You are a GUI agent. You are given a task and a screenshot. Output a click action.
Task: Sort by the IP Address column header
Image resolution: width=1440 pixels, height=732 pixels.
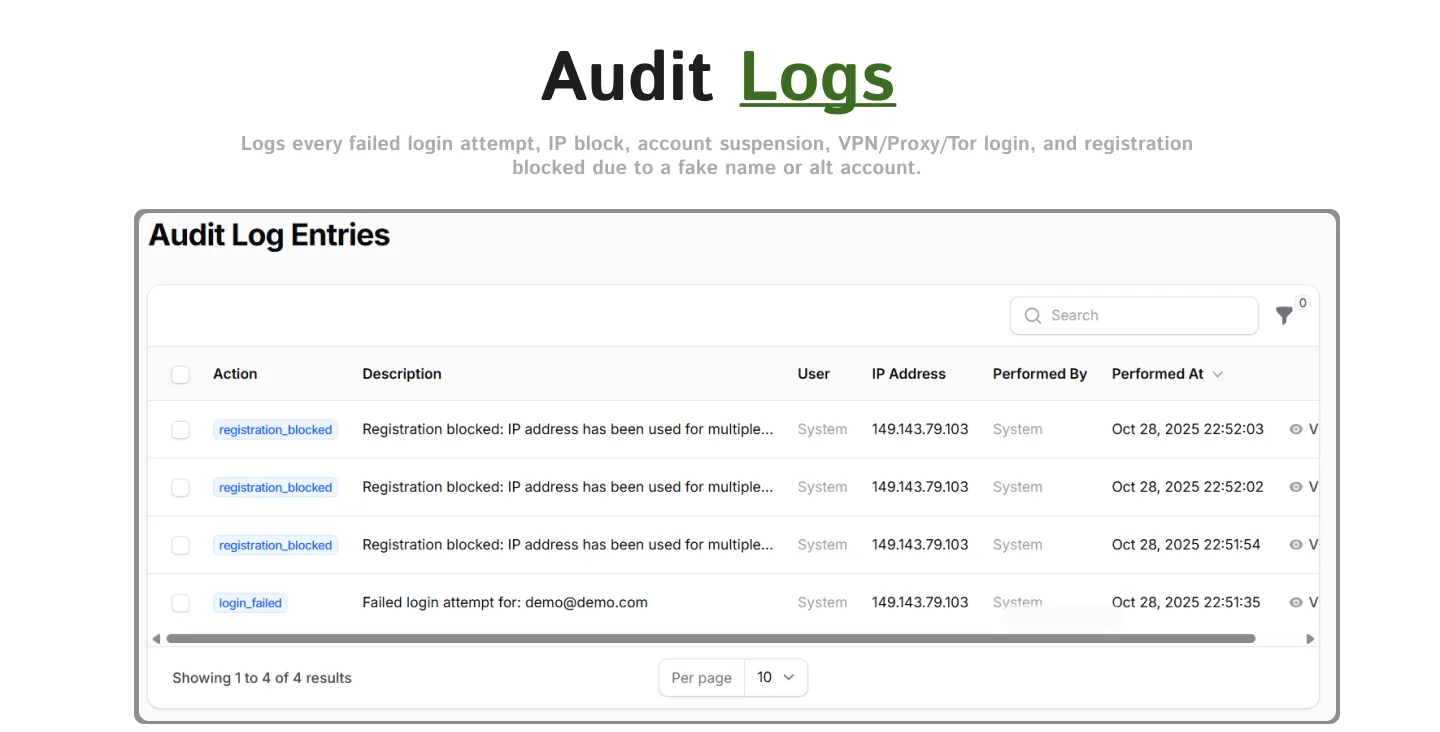click(x=908, y=374)
